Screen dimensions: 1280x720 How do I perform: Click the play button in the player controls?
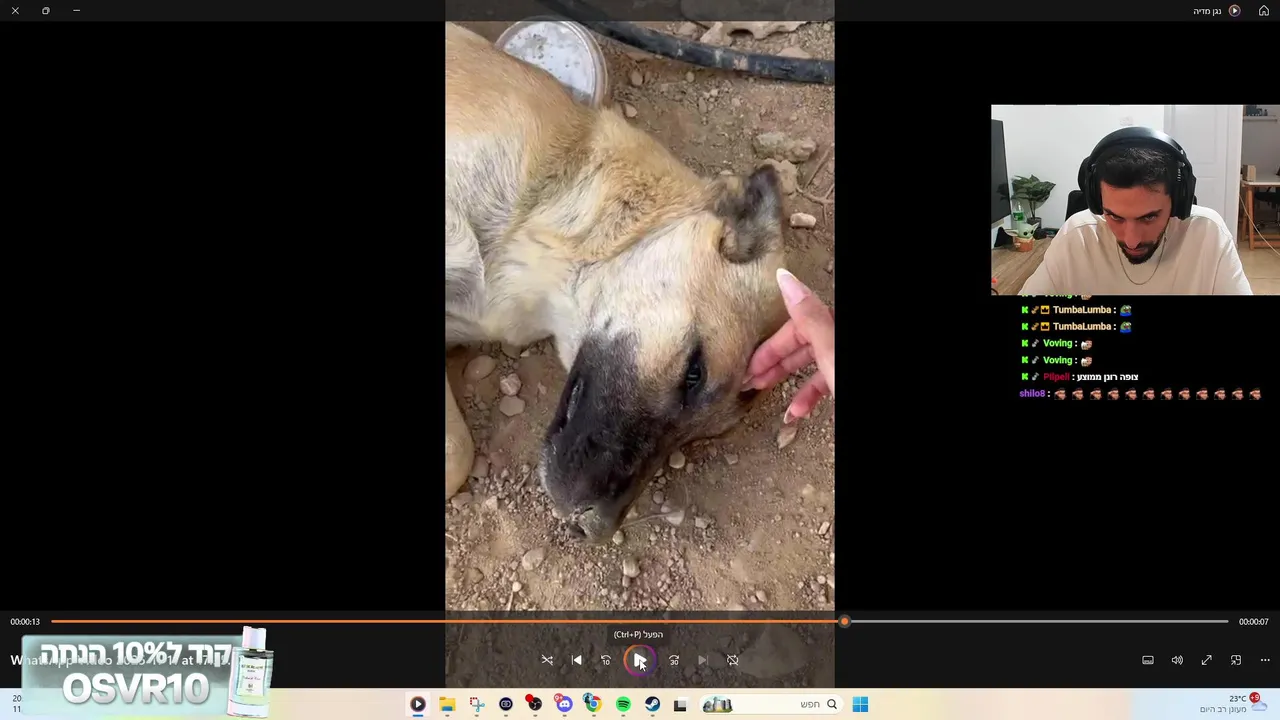(x=639, y=660)
